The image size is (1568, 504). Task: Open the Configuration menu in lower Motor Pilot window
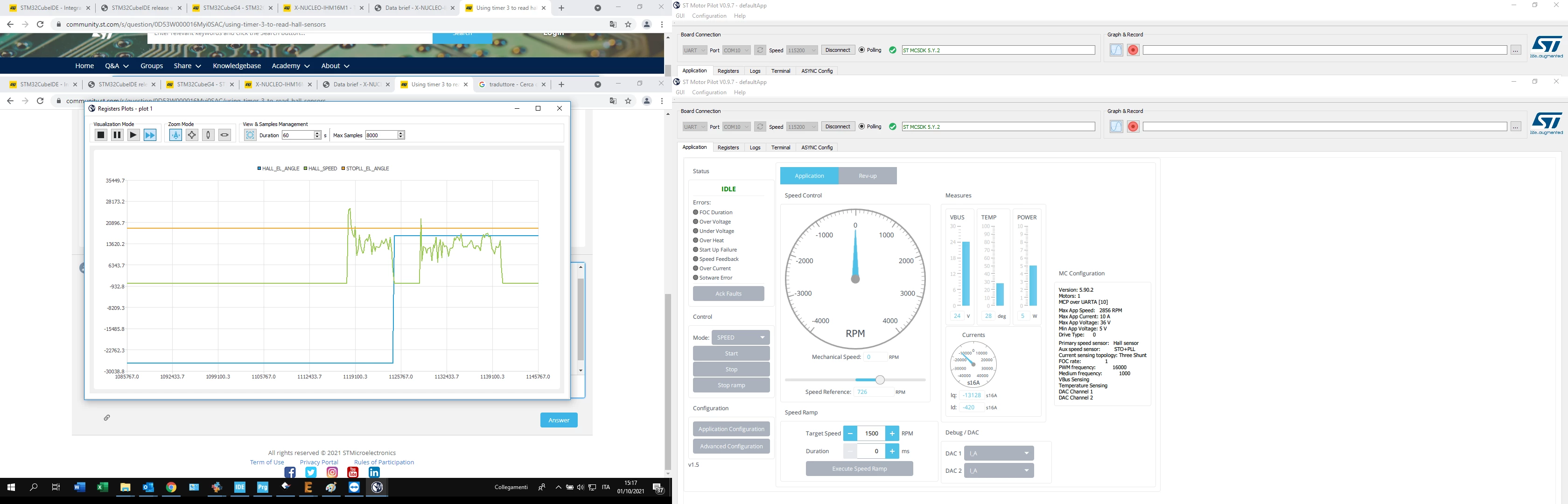(x=709, y=92)
